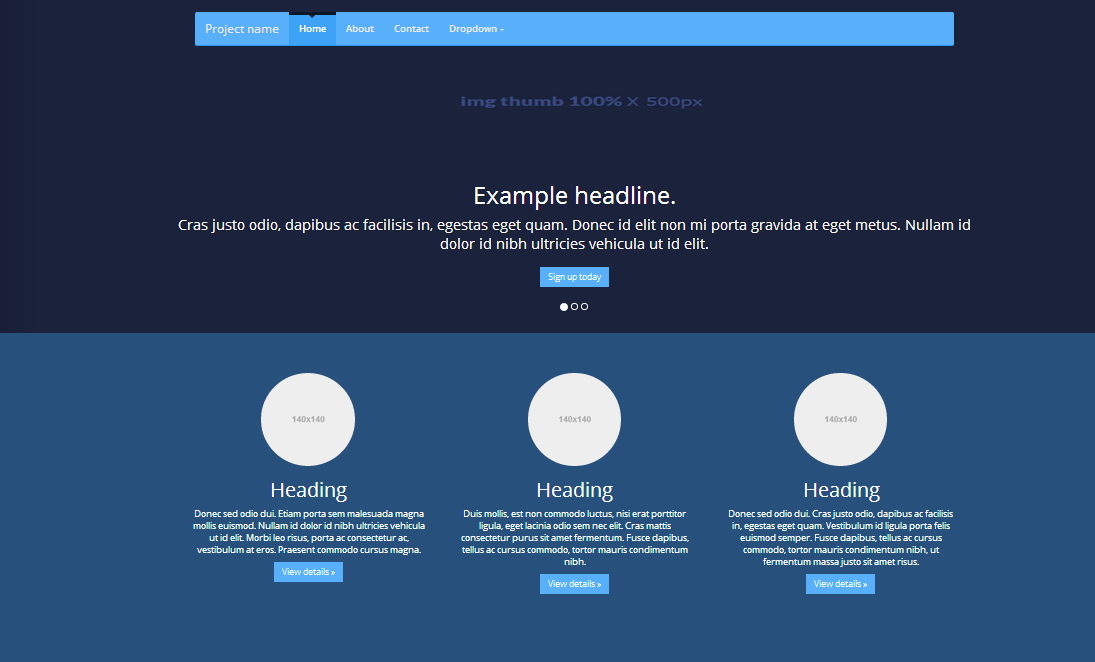Click View details under 'Donec sed odio dui. Etiam'

point(308,572)
